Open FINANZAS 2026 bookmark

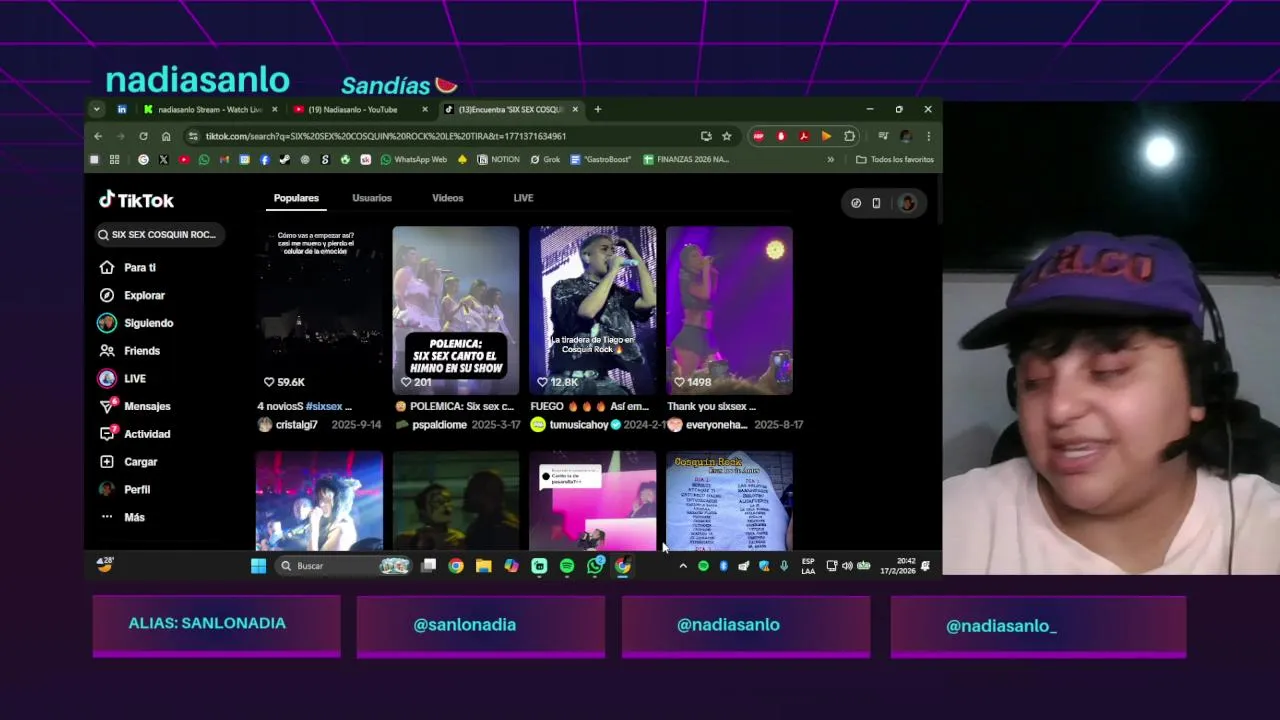click(x=686, y=160)
